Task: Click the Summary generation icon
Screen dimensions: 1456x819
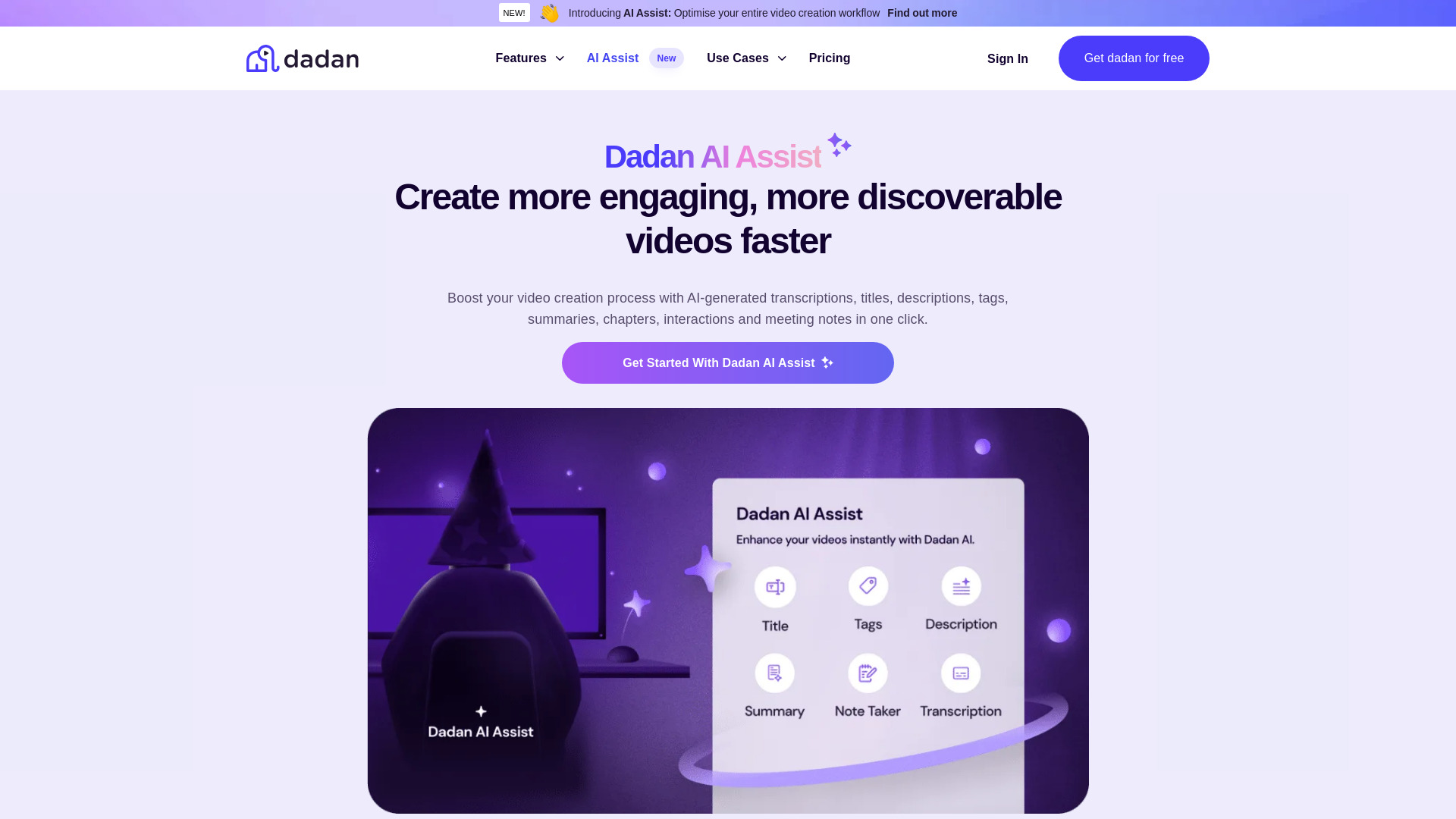Action: tap(774, 672)
